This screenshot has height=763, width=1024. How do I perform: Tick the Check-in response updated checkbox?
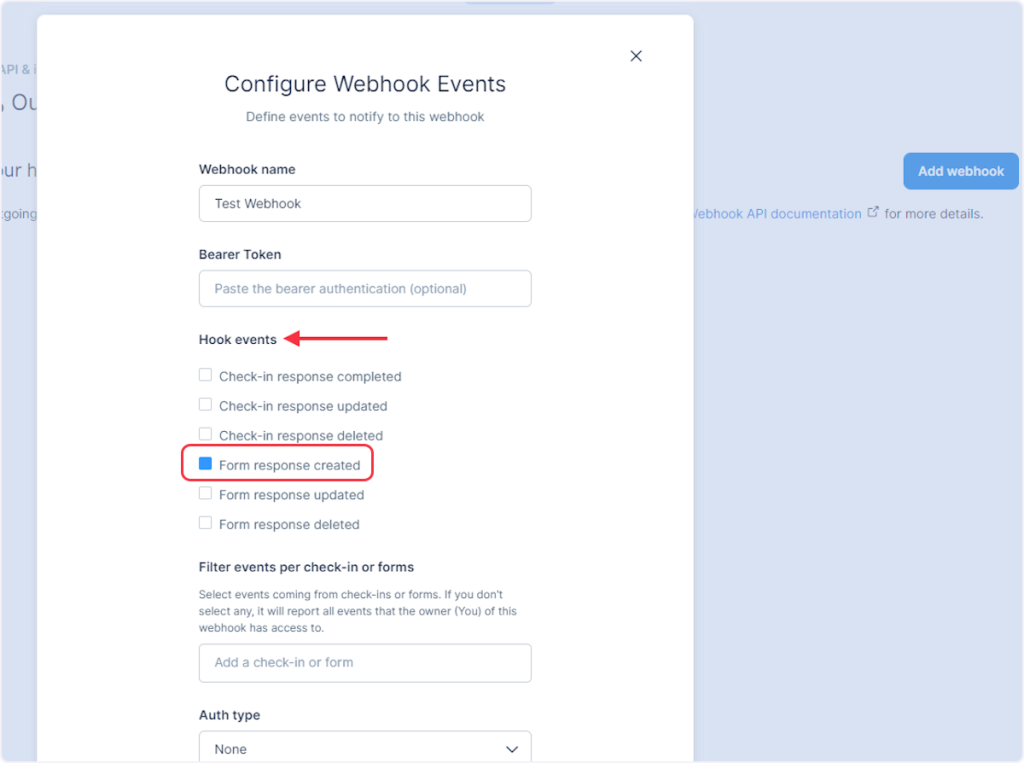(205, 405)
